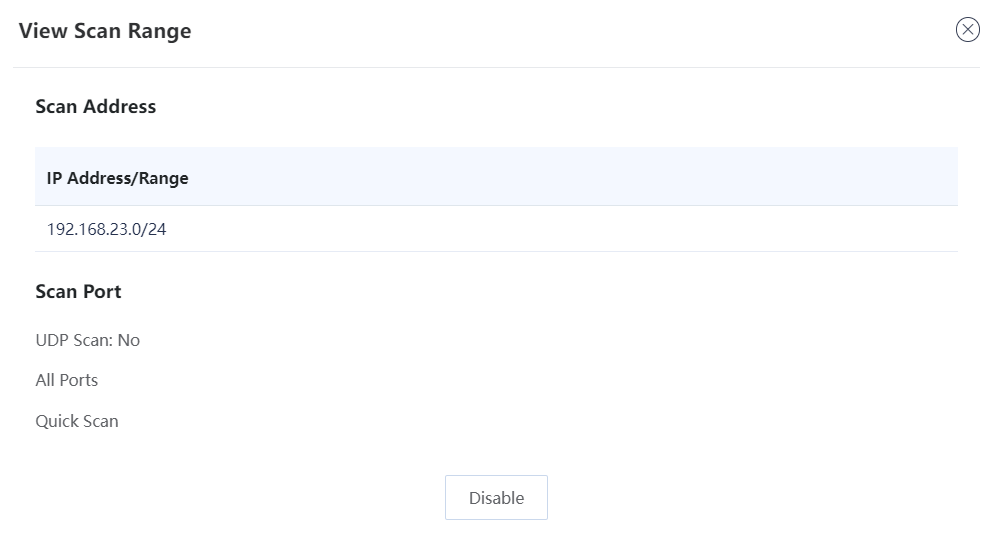Click the word Ports in All Ports
Image resolution: width=985 pixels, height=539 pixels.
pos(78,380)
